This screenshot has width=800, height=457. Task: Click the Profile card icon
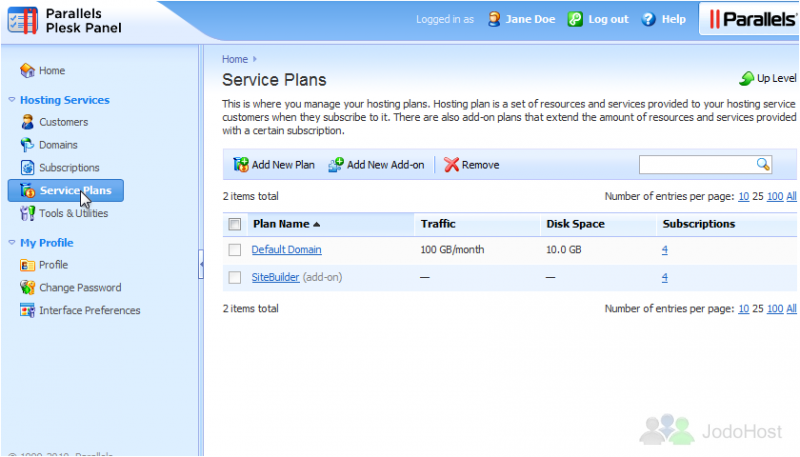pos(27,265)
